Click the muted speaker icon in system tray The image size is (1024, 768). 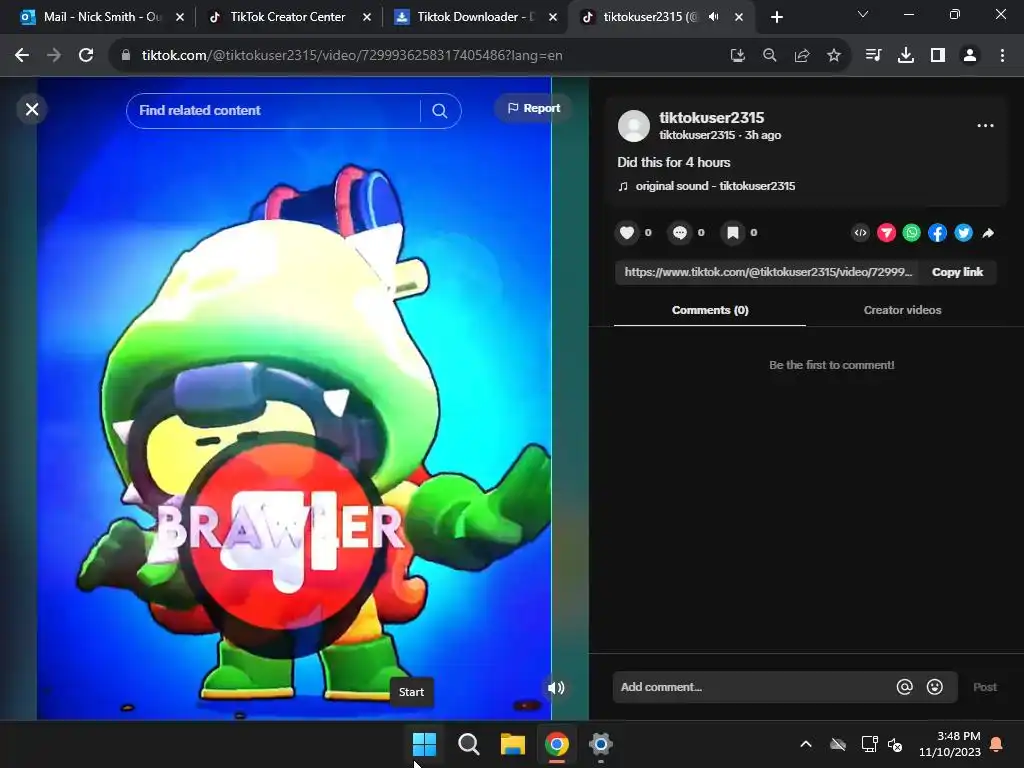click(895, 744)
